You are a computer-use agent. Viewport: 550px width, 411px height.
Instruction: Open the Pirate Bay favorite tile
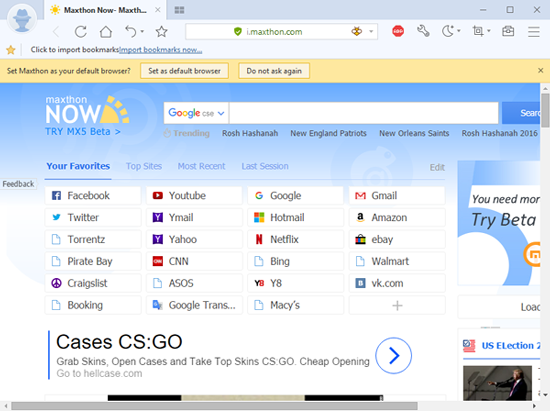click(x=93, y=261)
